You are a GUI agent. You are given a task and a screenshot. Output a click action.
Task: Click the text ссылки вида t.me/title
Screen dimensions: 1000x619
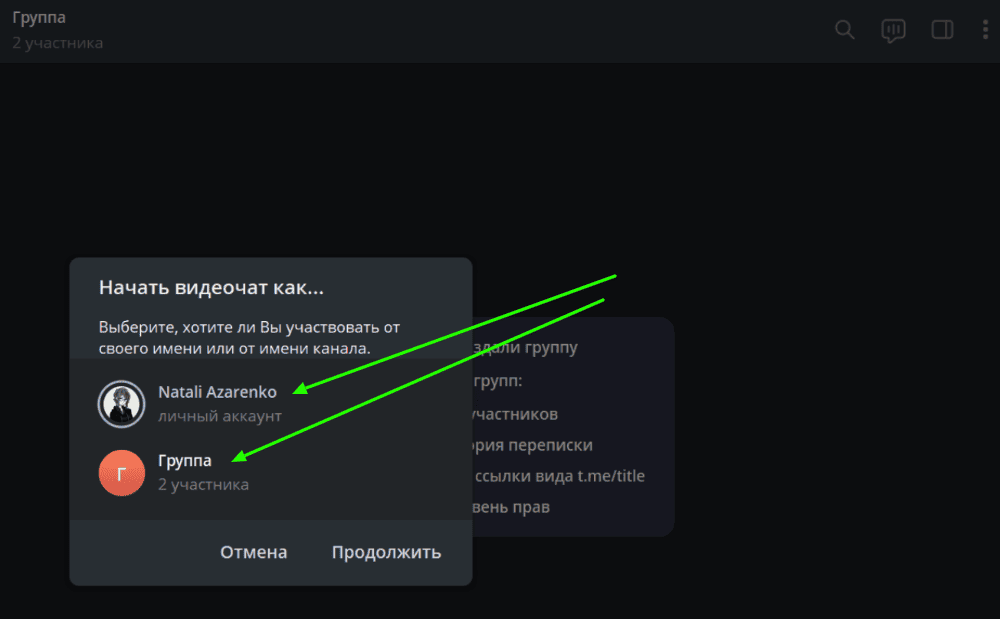(559, 476)
